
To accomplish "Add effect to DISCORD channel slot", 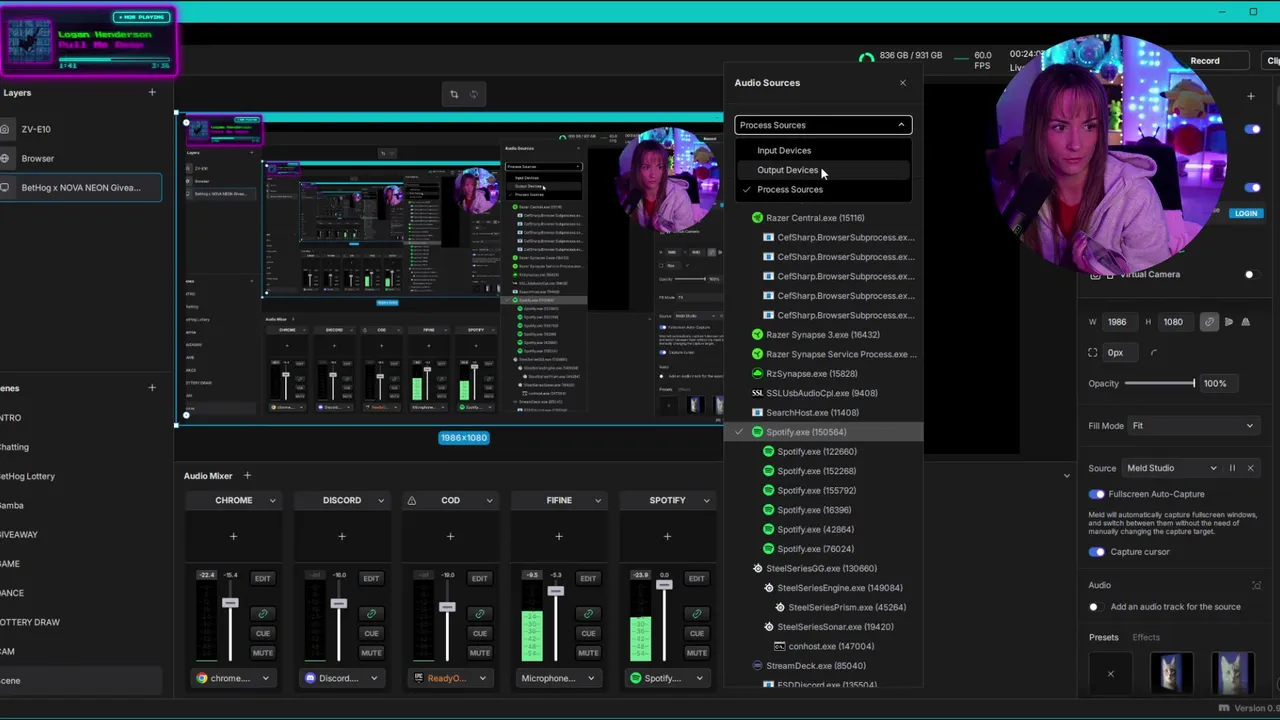I will click(x=342, y=537).
